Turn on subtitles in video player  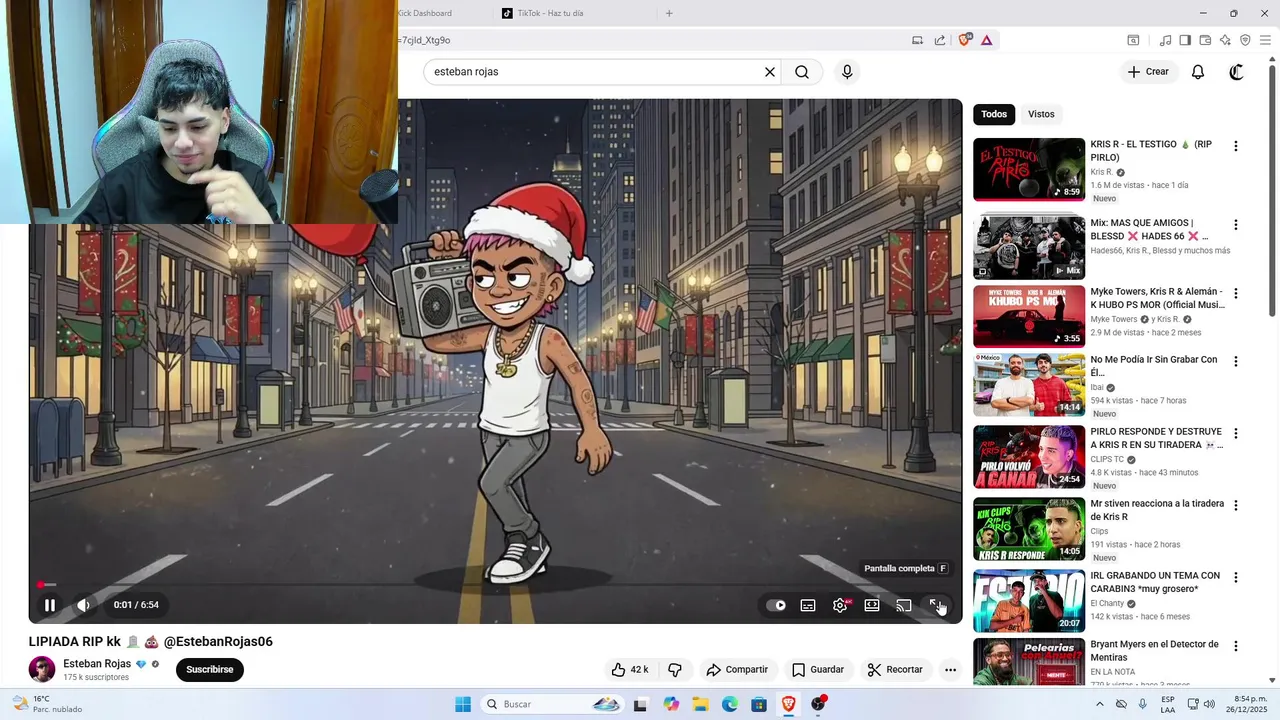coord(808,605)
